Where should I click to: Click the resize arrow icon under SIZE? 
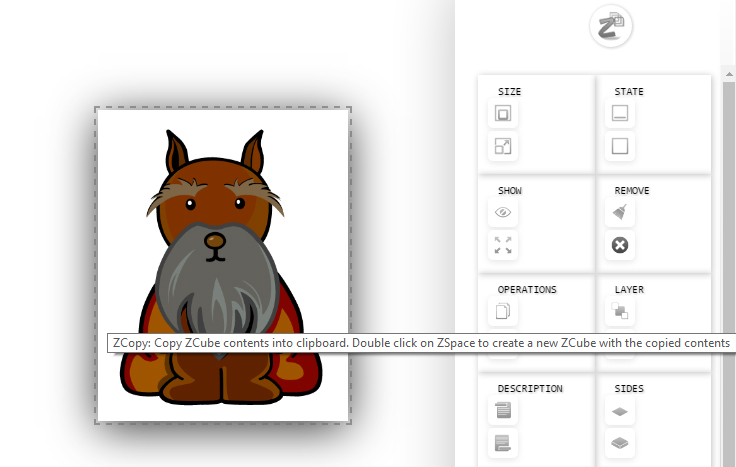pos(503,147)
